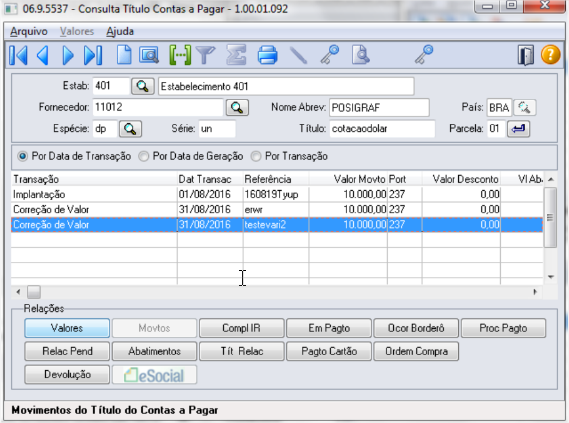Click the Título input field
The image size is (569, 423).
382,129
